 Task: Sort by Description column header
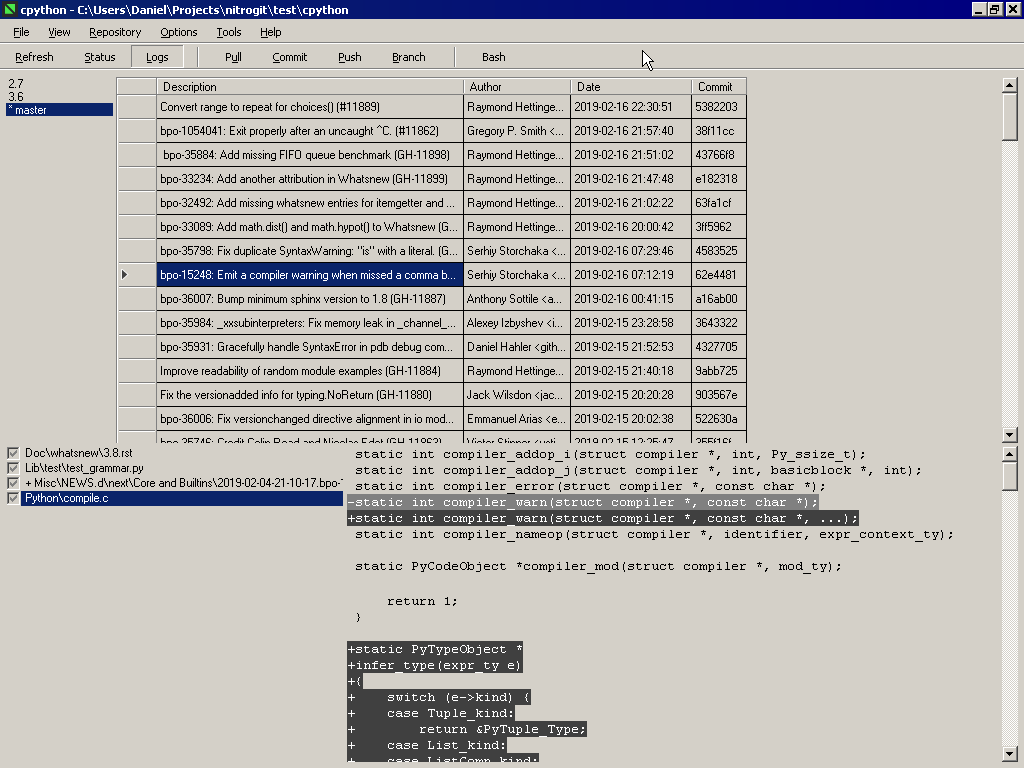click(310, 86)
